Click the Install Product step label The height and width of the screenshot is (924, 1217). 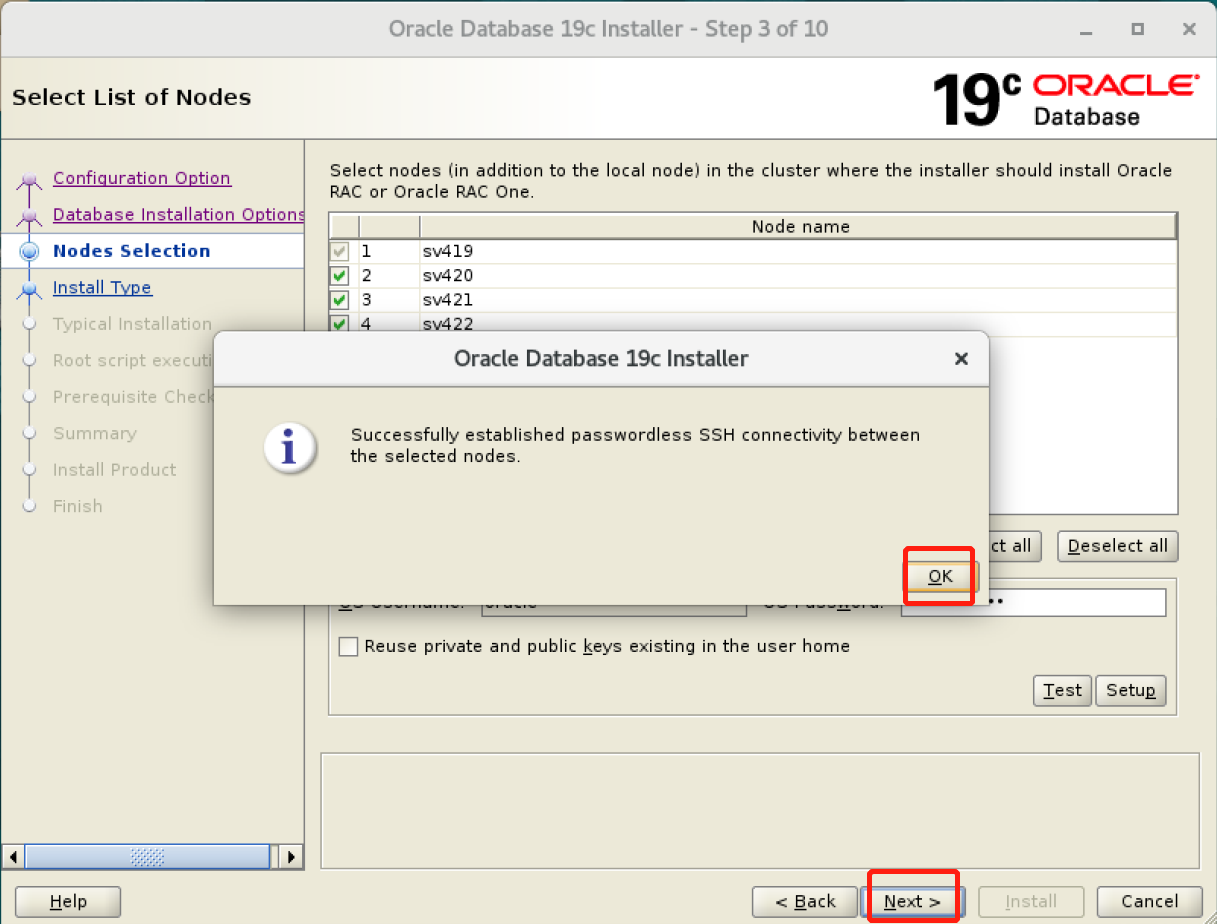114,469
